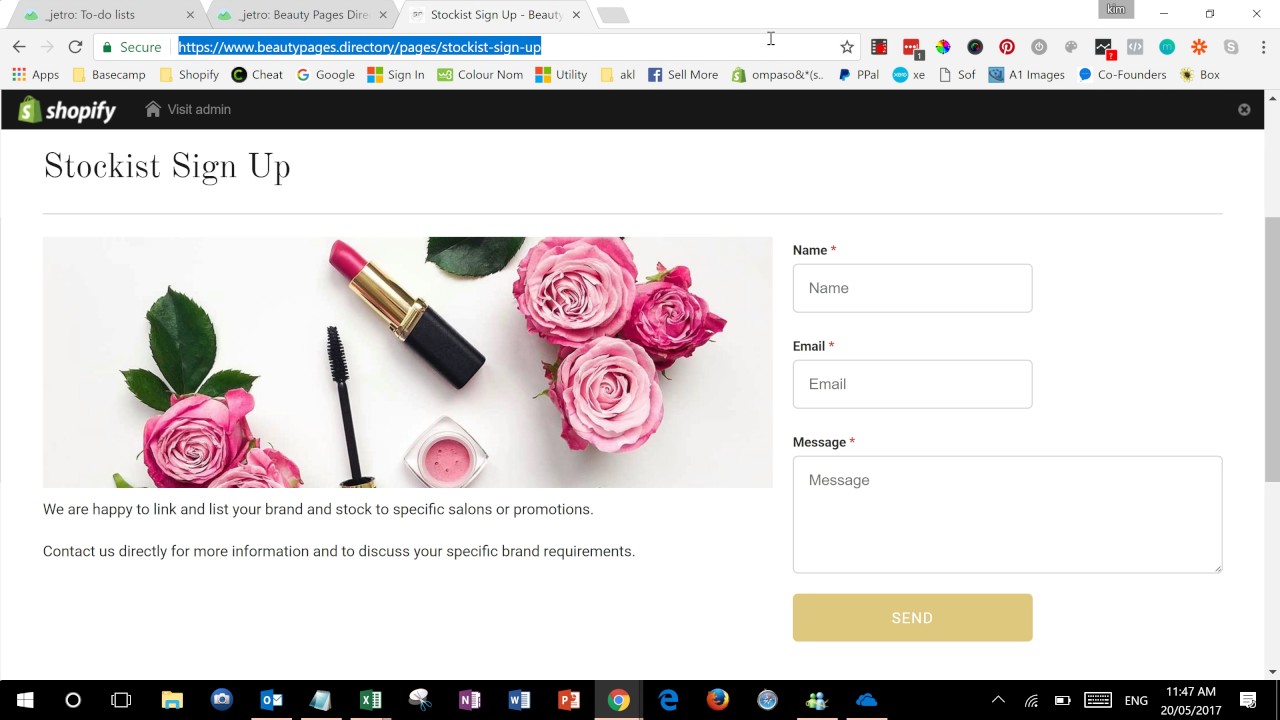The image size is (1280, 720).
Task: Launch PowerPoint from the taskbar
Action: (x=569, y=700)
